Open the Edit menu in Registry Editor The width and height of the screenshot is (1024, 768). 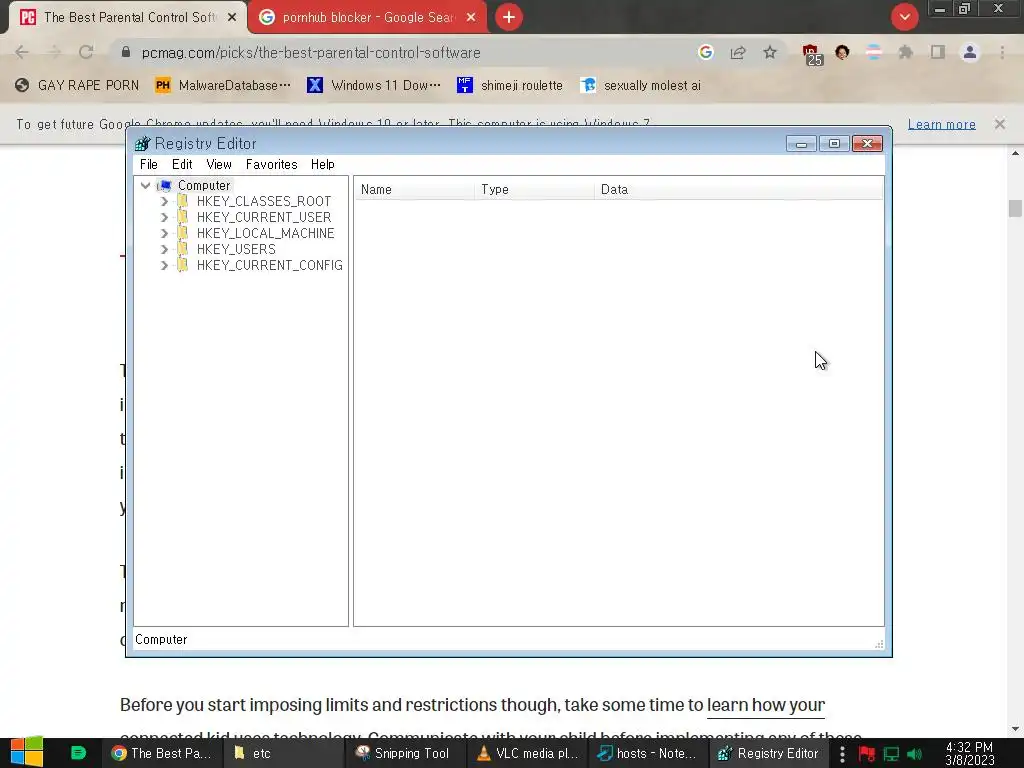[x=182, y=165]
